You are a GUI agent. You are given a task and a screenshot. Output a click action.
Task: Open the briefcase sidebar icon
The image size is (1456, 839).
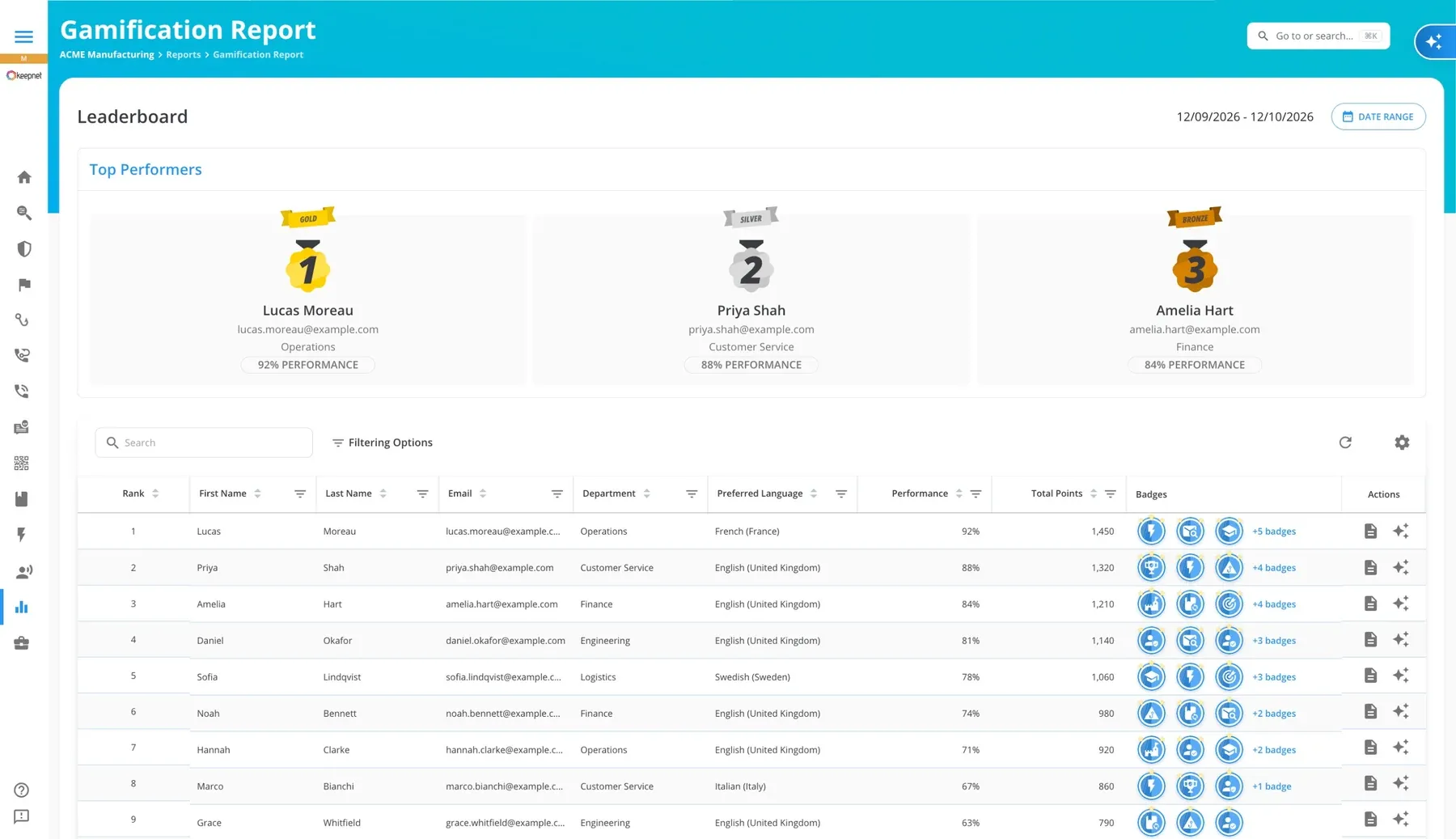click(22, 643)
